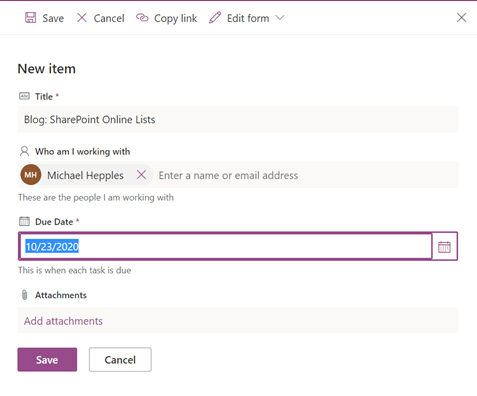
Task: Click the Due Date field showing 10/23/2020
Action: pyautogui.click(x=226, y=246)
